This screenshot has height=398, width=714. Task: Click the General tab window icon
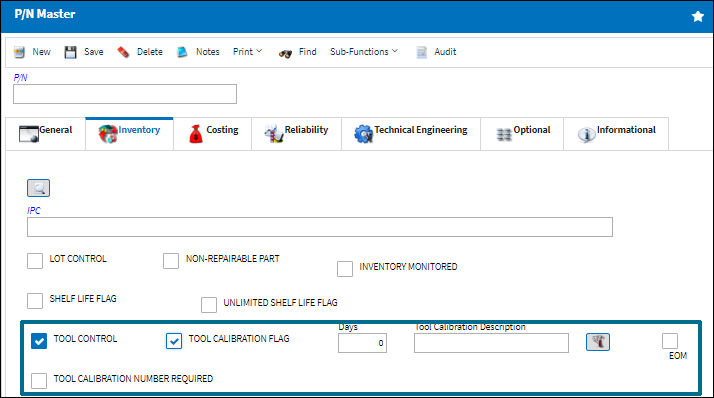(29, 133)
